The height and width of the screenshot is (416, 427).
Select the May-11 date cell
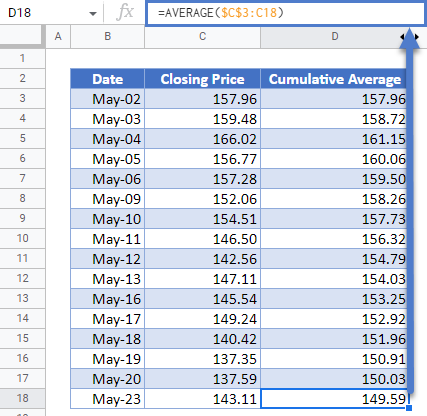pos(107,239)
